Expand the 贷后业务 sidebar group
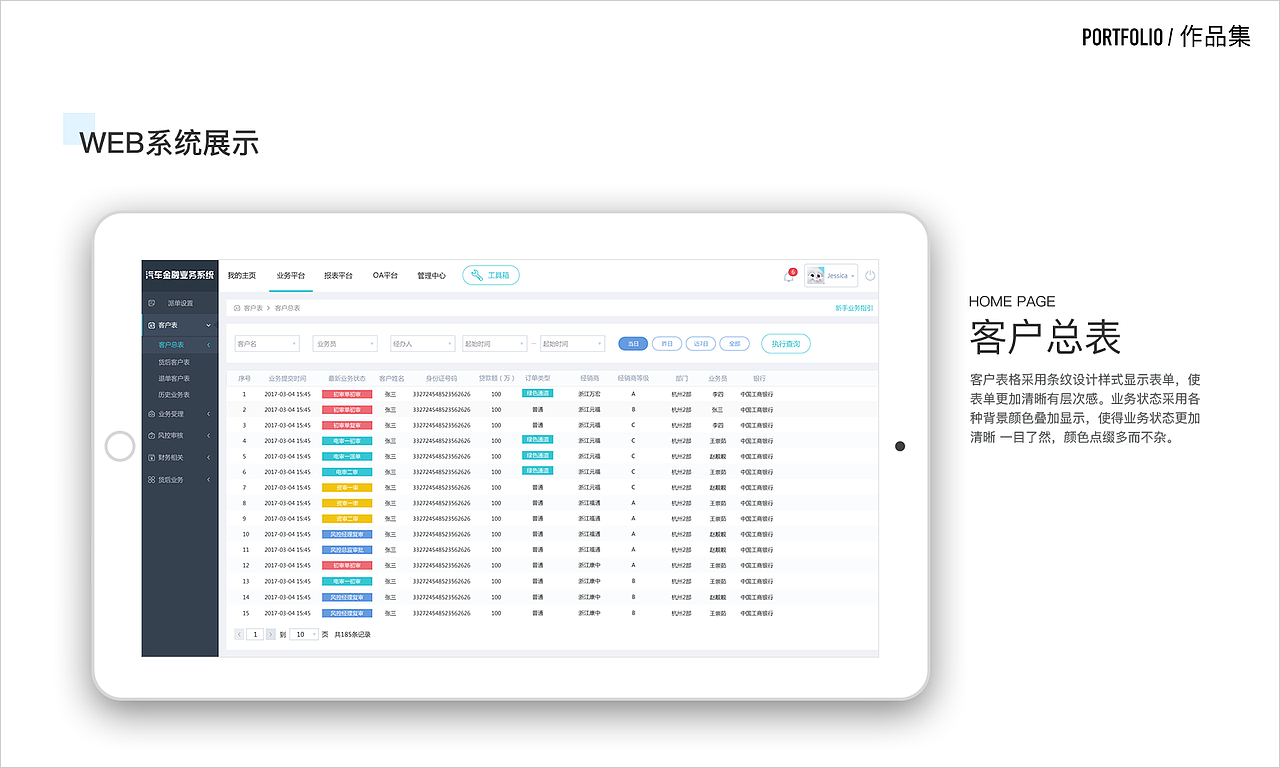This screenshot has height=768, width=1280. (x=208, y=480)
